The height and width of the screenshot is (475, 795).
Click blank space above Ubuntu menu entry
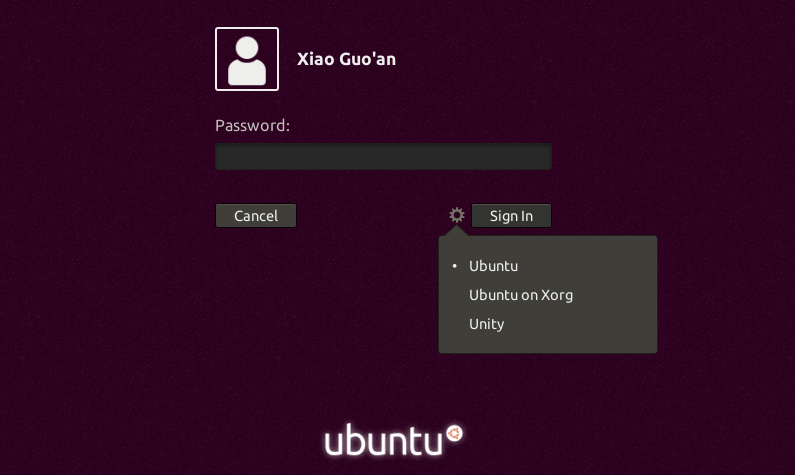coord(547,246)
